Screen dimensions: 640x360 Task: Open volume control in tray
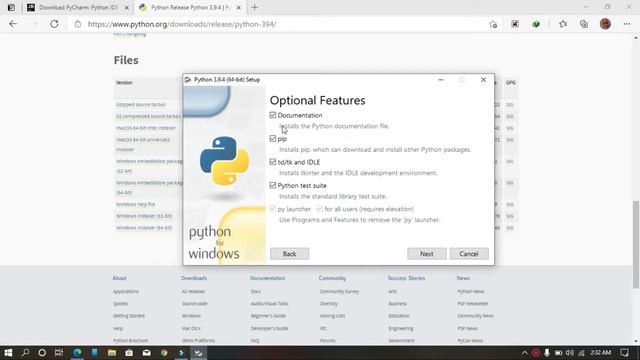570,353
